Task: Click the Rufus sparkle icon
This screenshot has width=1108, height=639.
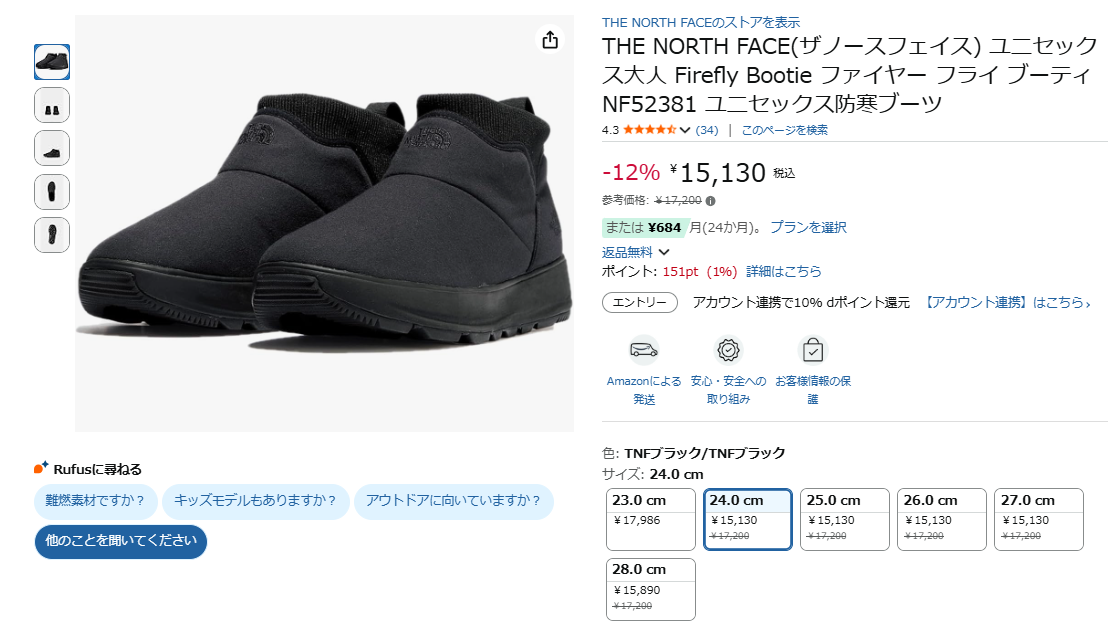Action: pos(41,468)
